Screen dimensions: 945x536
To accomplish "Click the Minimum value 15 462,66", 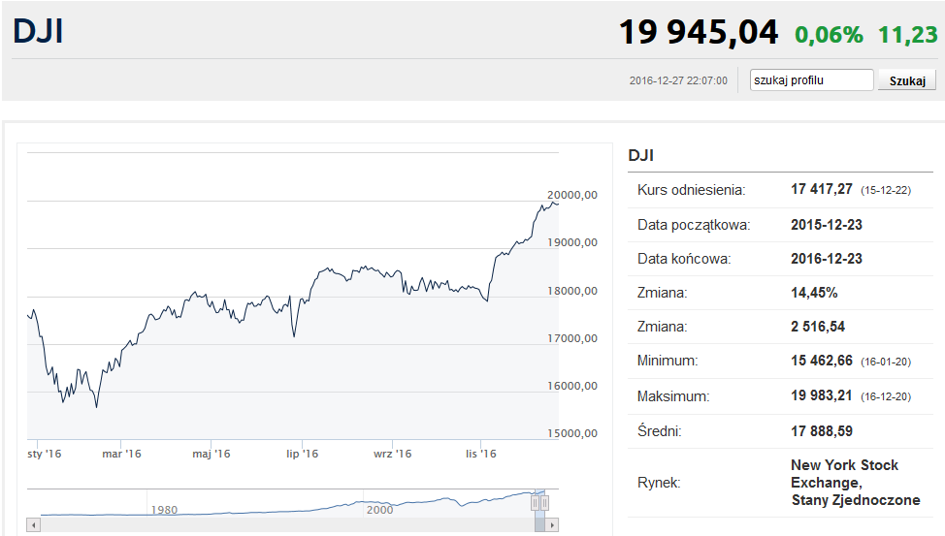I will (x=821, y=361).
